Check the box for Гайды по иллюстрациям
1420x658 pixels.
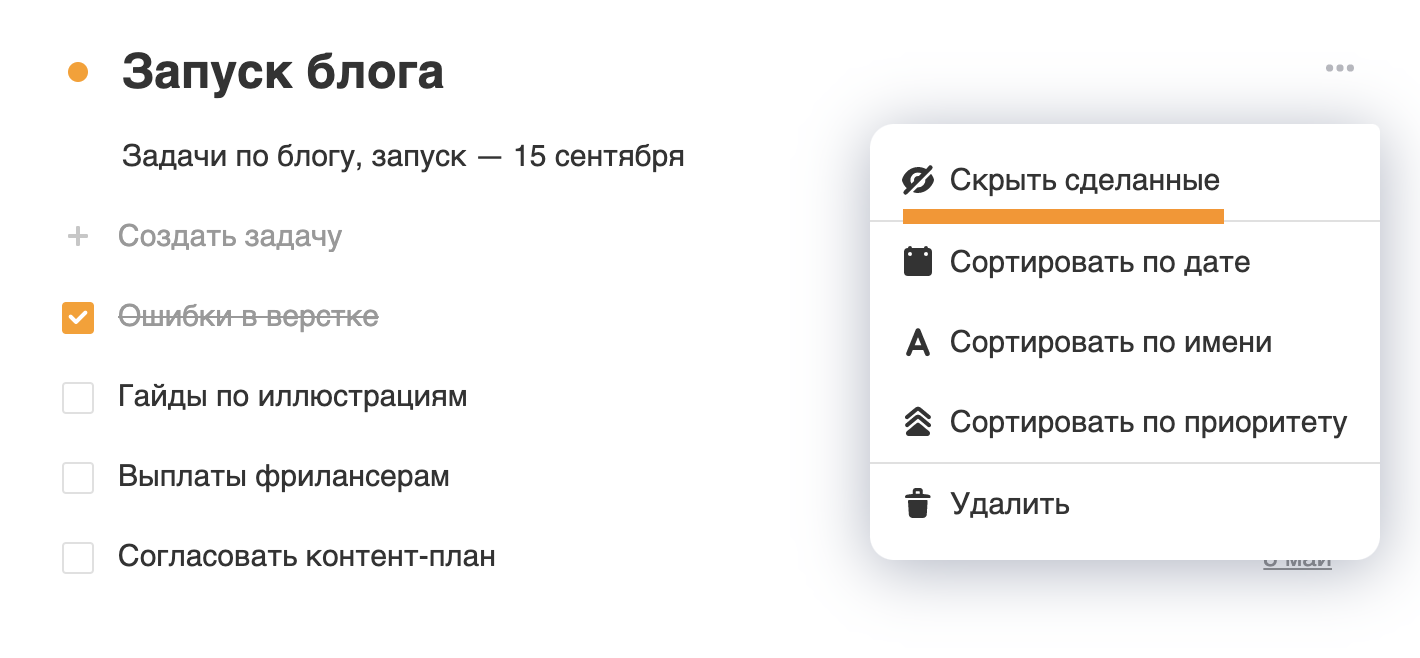tap(78, 398)
